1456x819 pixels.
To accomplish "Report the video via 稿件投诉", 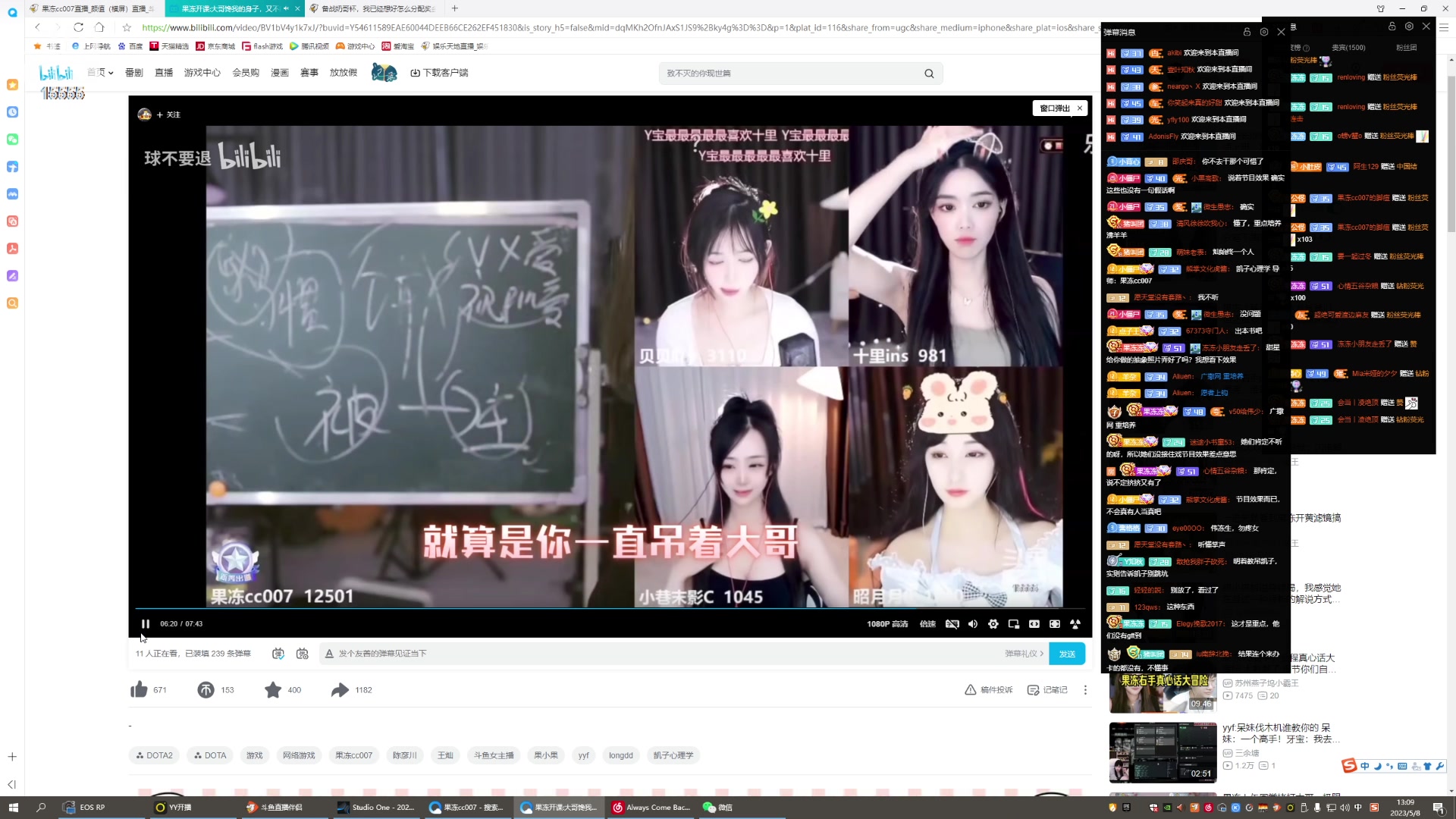I will click(989, 690).
